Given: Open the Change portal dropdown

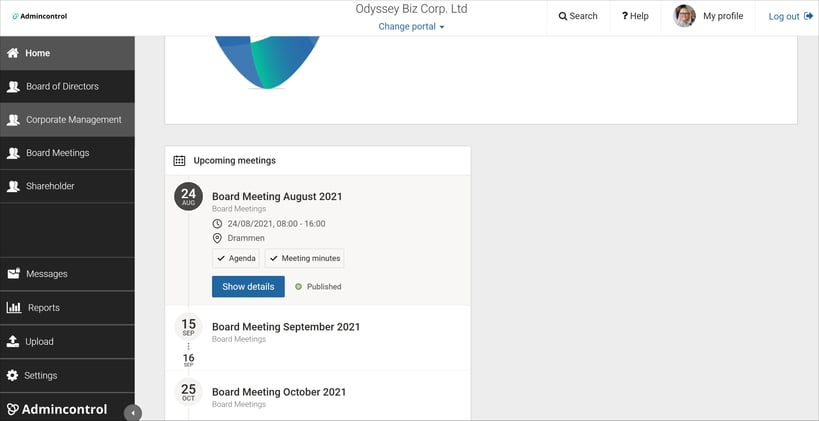Looking at the screenshot, I should pyautogui.click(x=411, y=27).
